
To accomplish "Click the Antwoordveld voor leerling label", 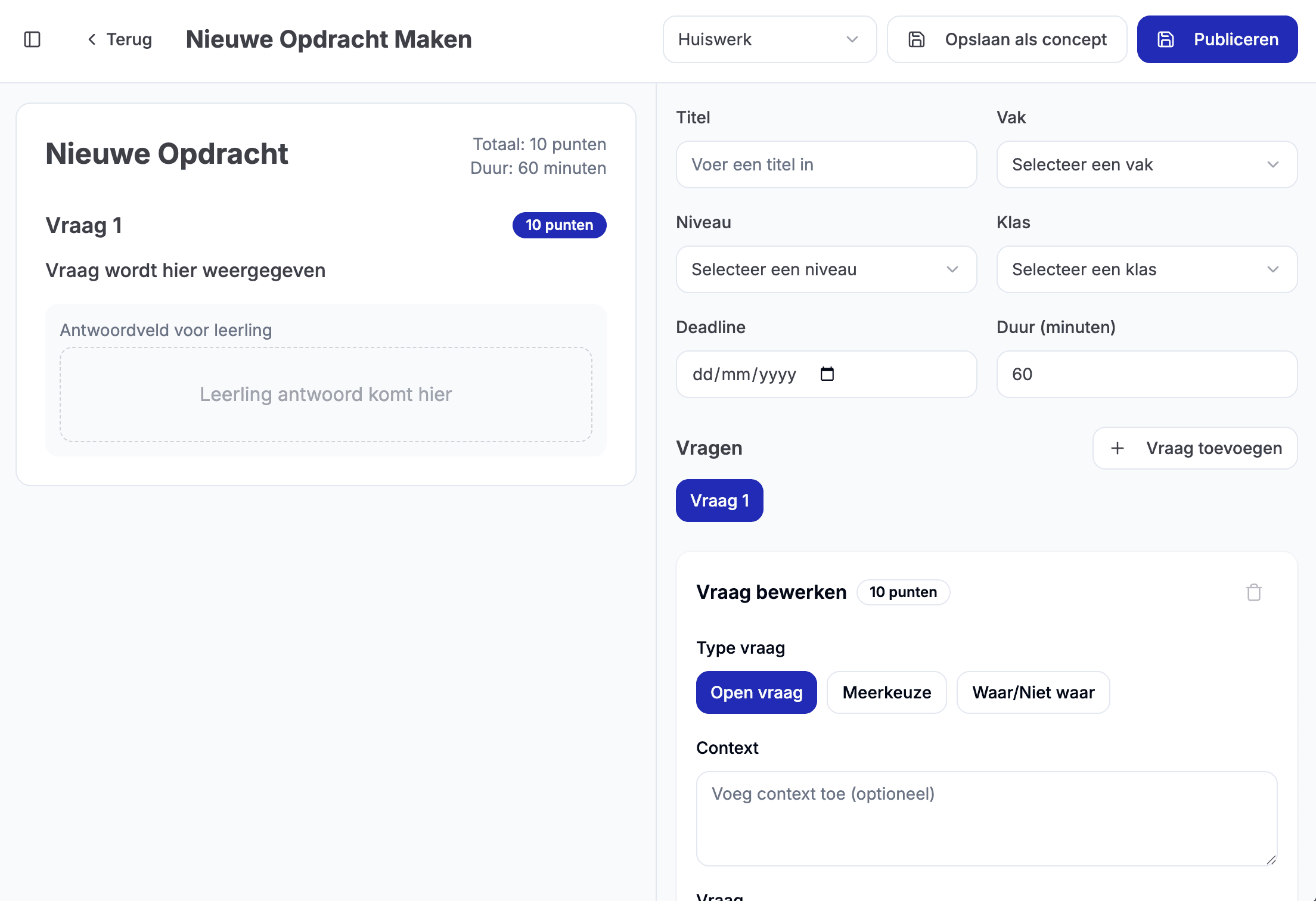I will click(x=166, y=330).
